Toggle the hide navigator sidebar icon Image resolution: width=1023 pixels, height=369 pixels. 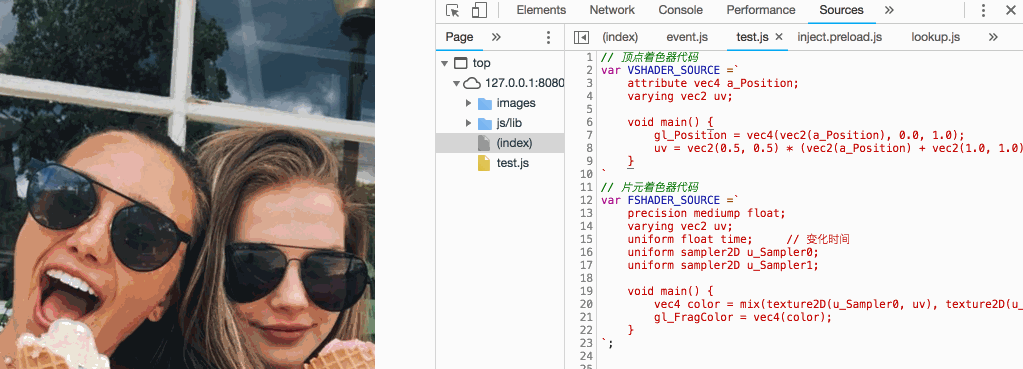(x=581, y=38)
